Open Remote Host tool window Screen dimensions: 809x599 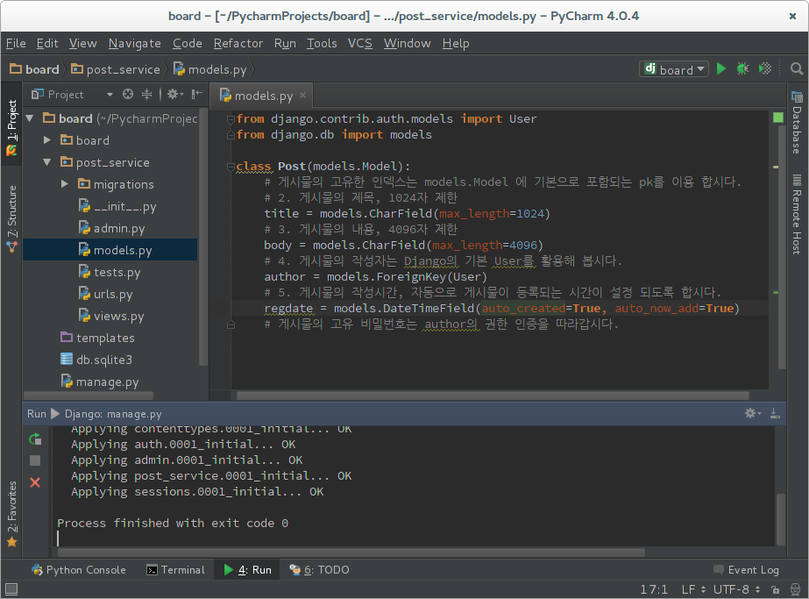pos(797,214)
